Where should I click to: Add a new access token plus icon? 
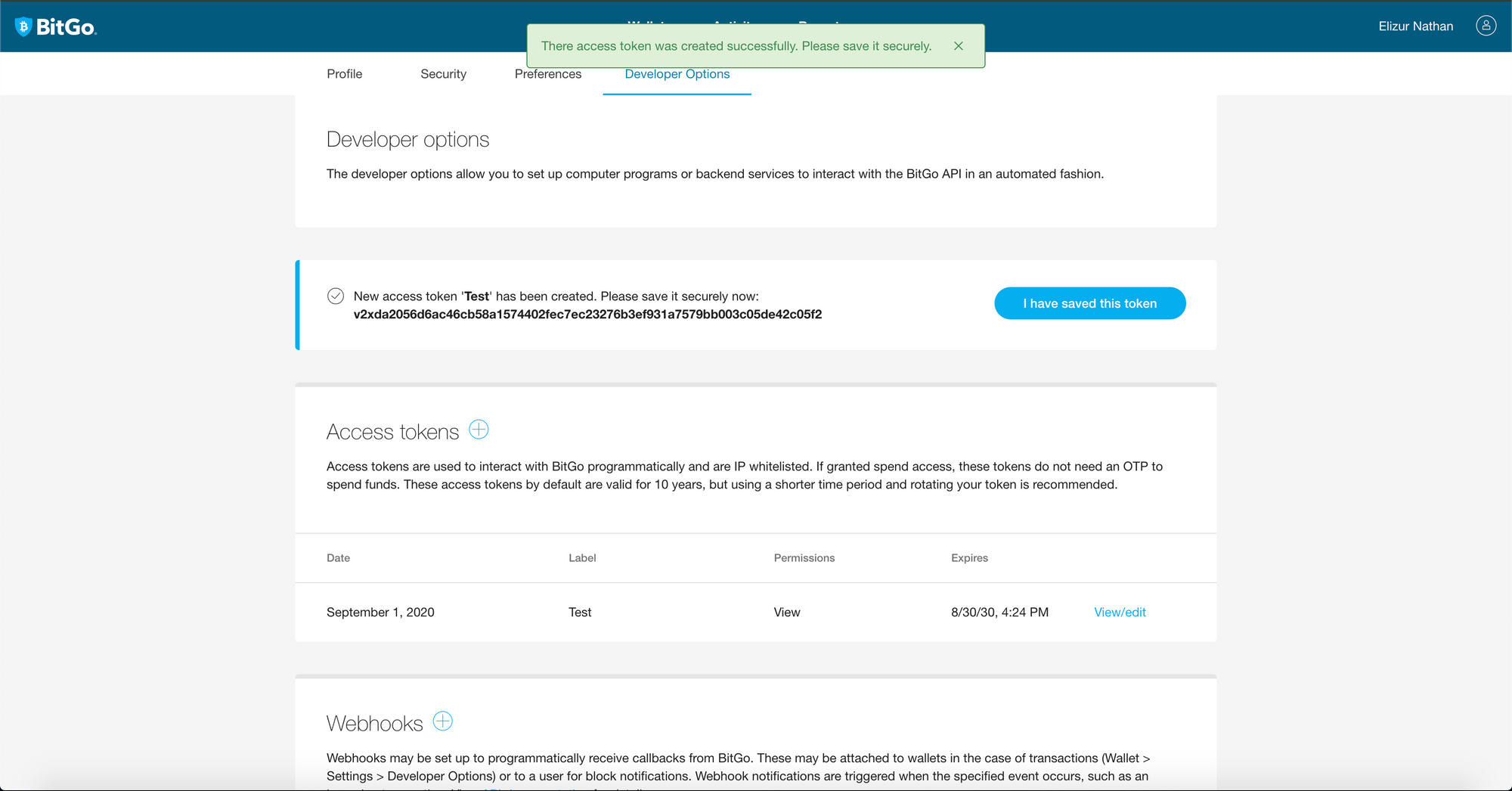[479, 430]
